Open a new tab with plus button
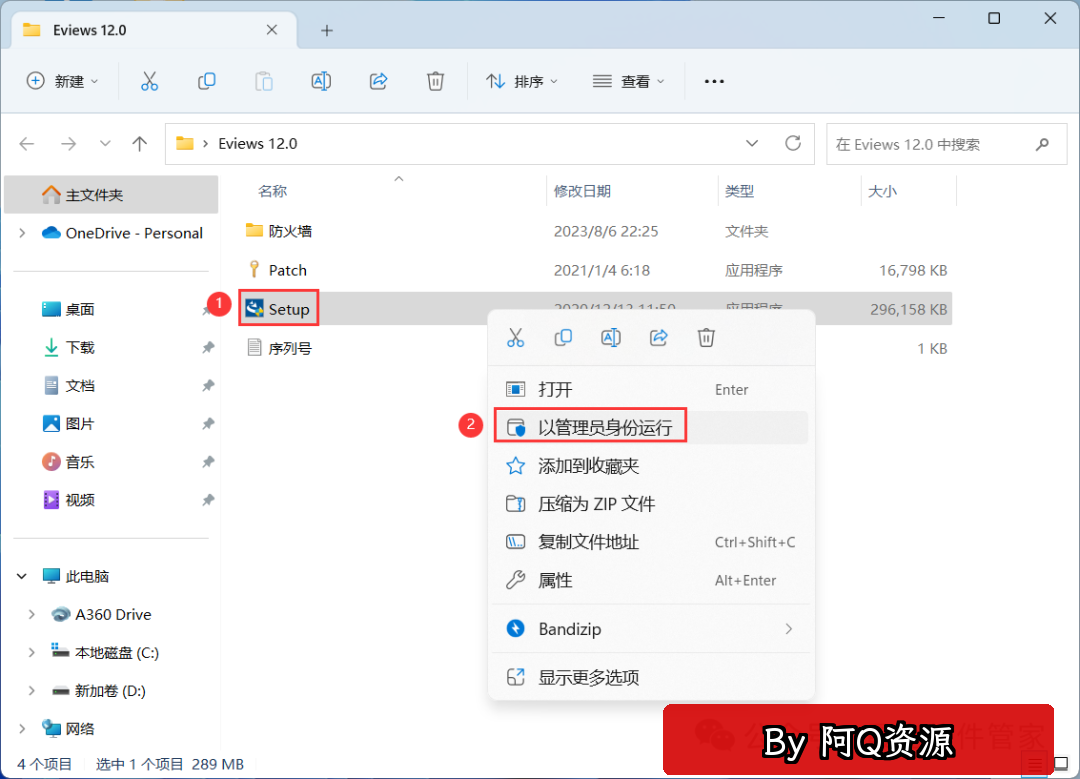The image size is (1080, 779). (x=327, y=30)
